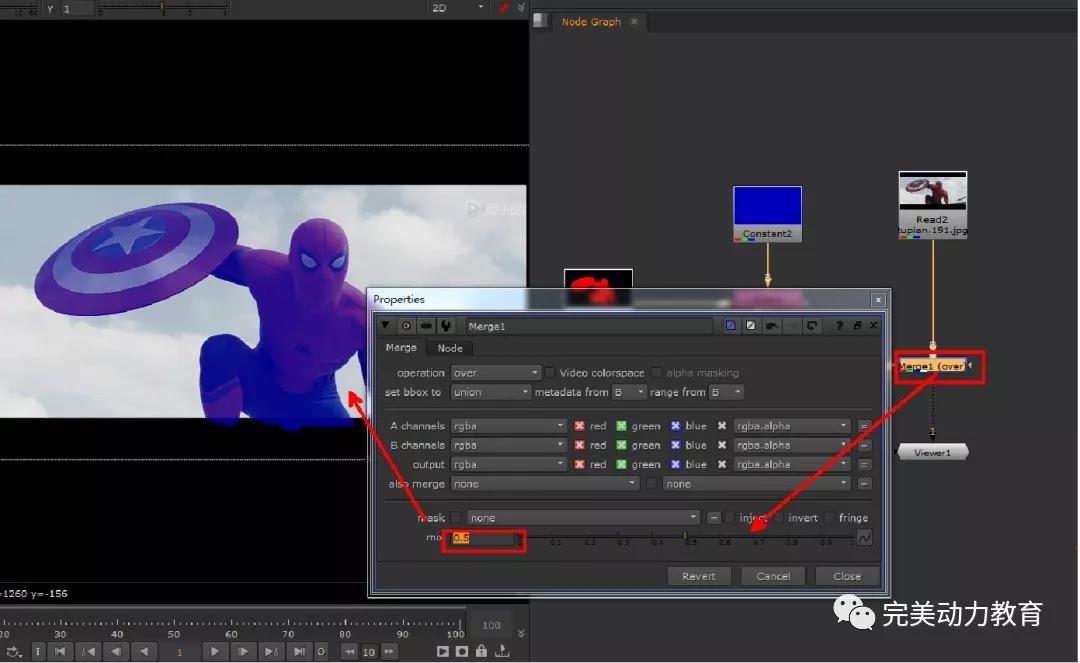This screenshot has height=663, width=1080.
Task: Select the Merge tab in Properties
Action: pos(401,348)
